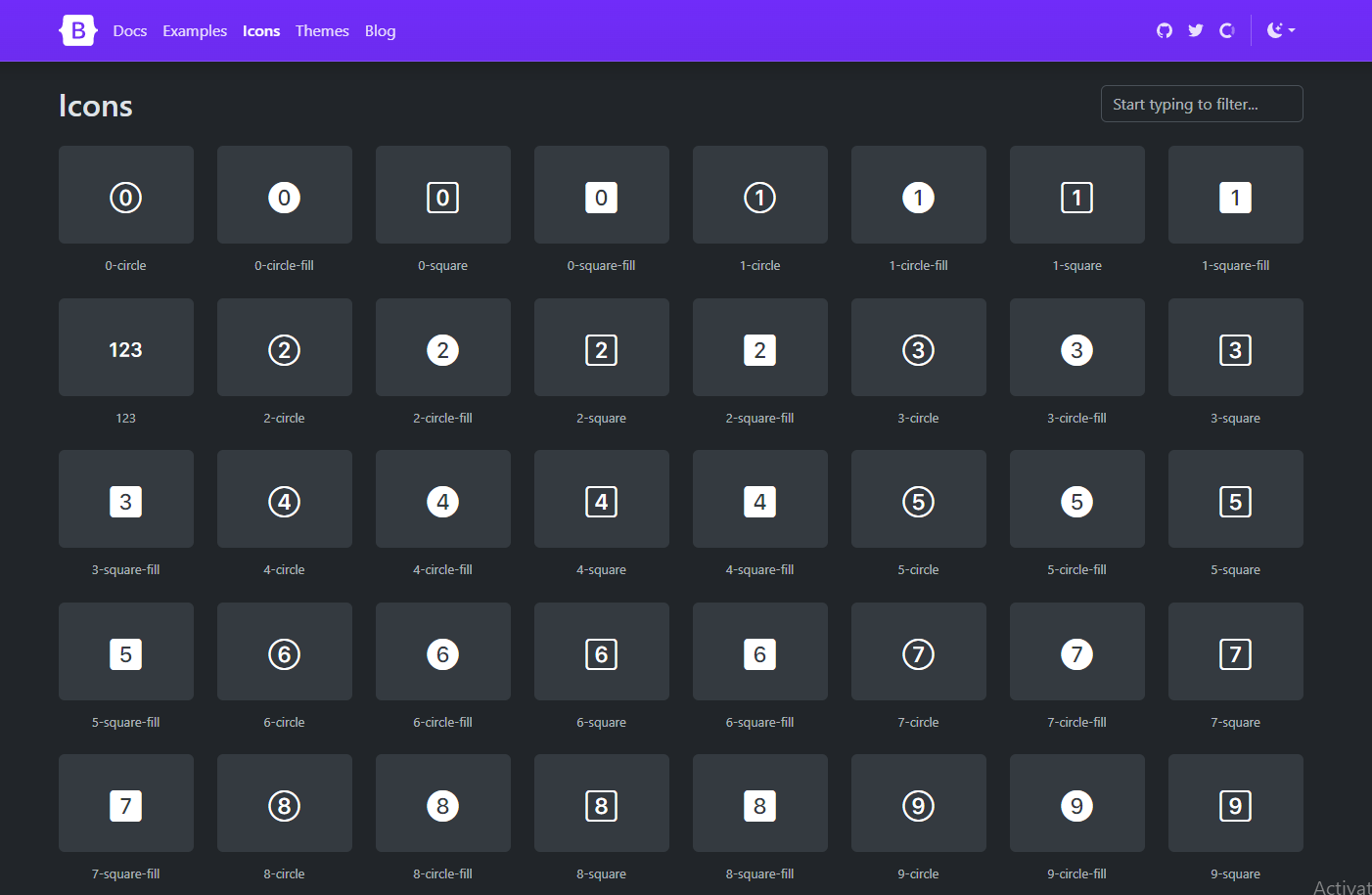Click the Bootstrap logo
Screen dimensions: 1372x895
tap(77, 30)
